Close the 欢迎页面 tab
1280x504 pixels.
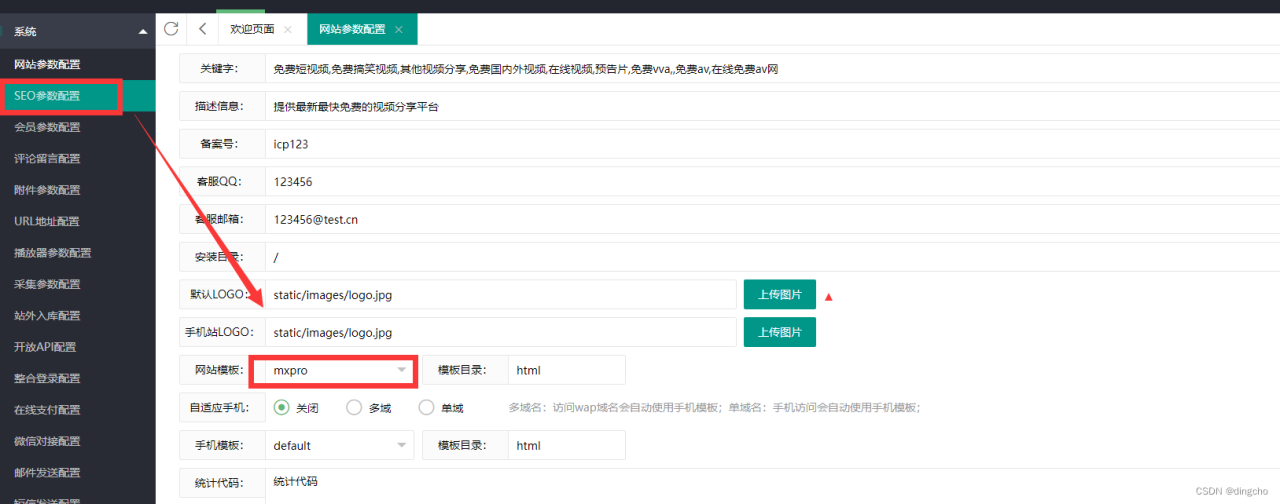(x=289, y=30)
